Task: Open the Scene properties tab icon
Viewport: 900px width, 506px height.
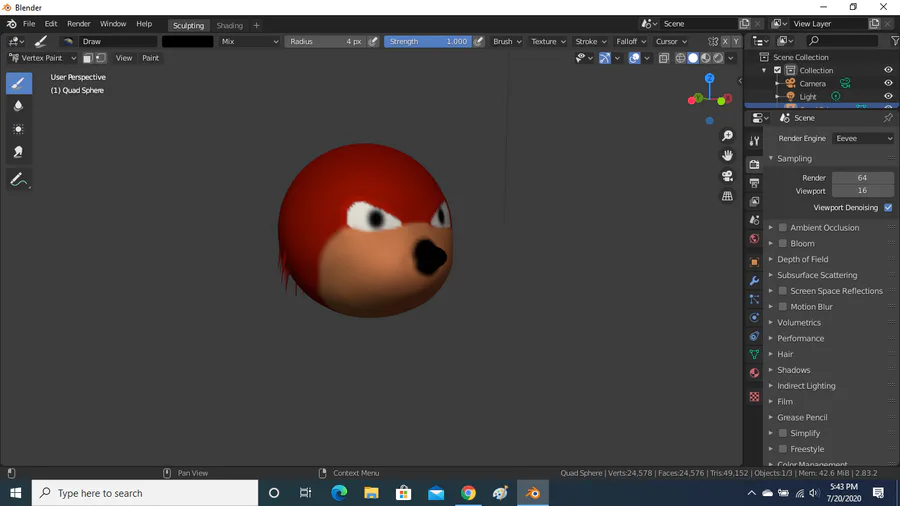Action: 754,220
